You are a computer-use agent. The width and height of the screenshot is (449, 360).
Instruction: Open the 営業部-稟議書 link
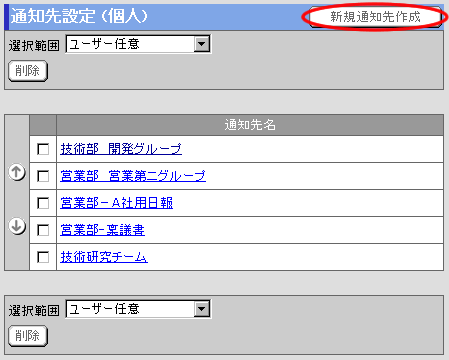click(x=102, y=230)
